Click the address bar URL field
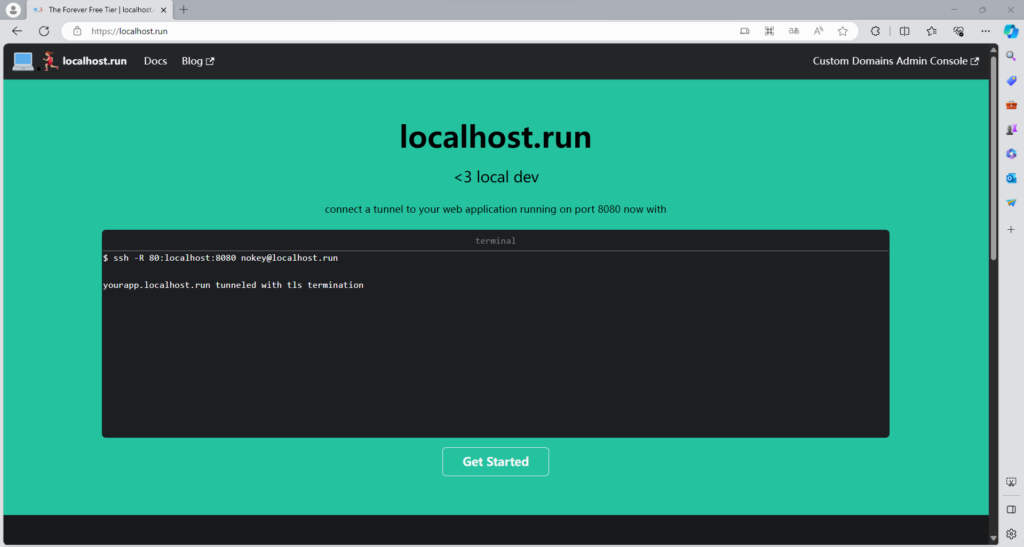 [400, 31]
